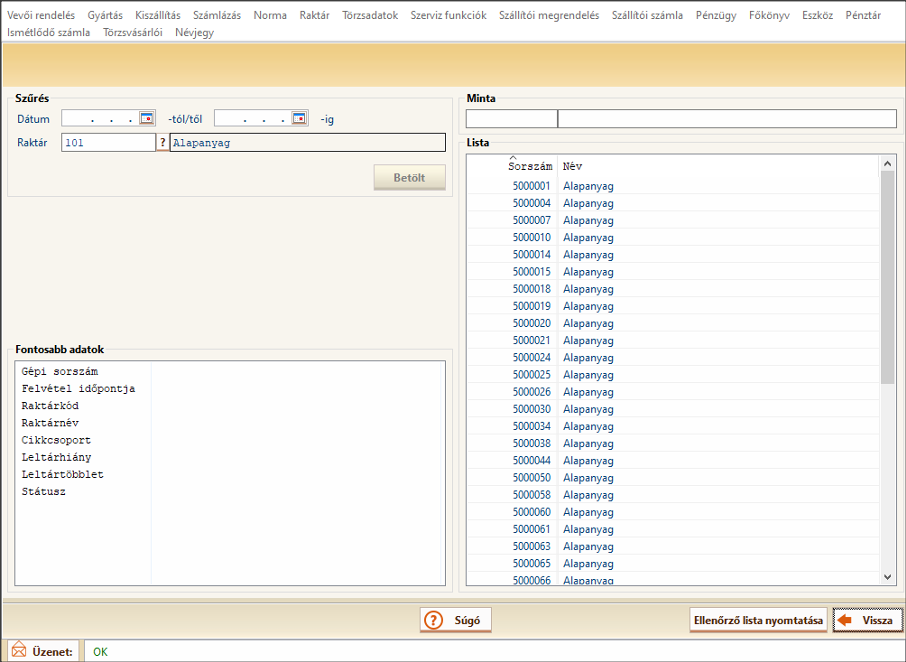Open Törzsvásárlói menu
Screen dimensions: 906x662
tap(133, 33)
